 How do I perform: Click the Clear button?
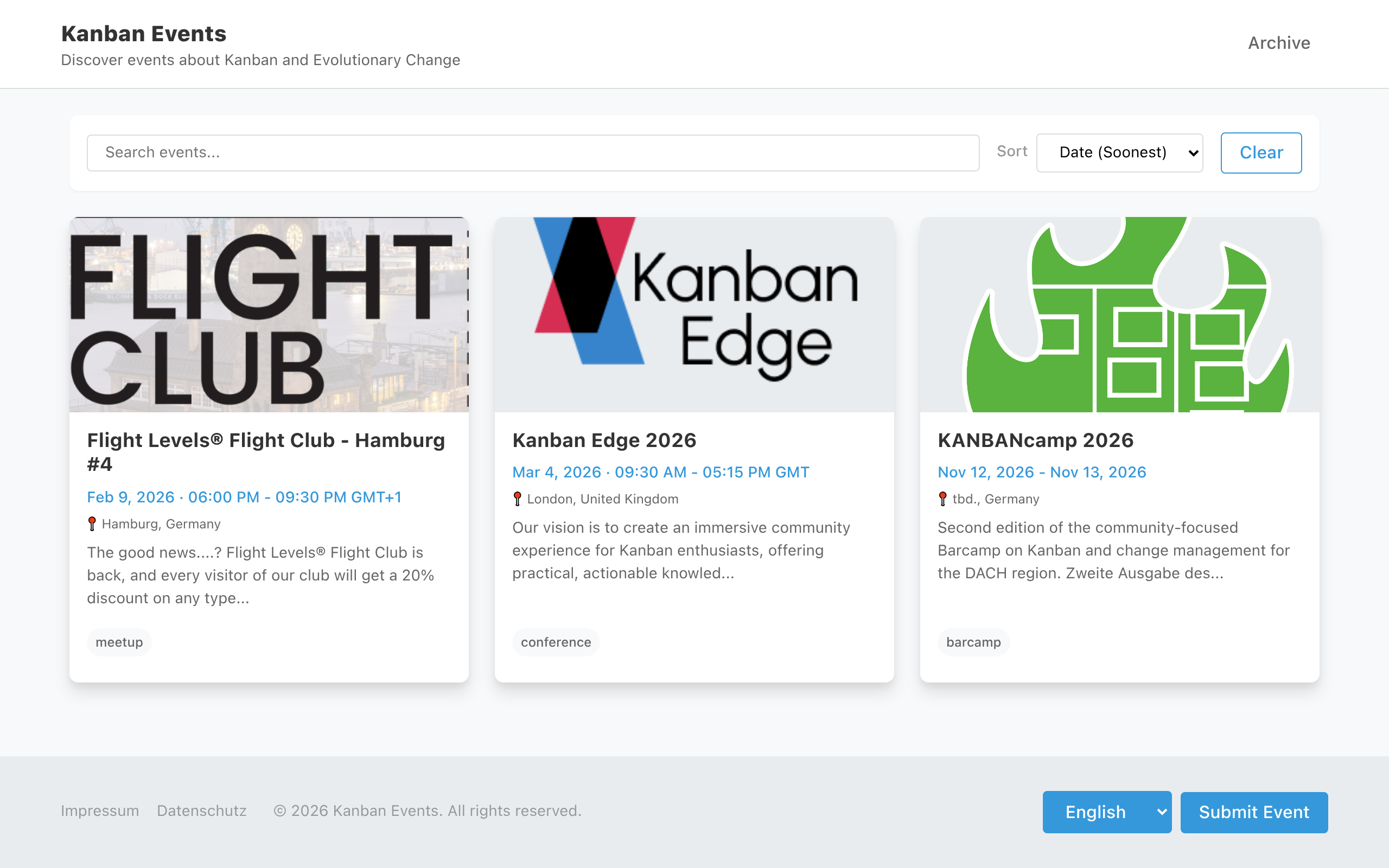pyautogui.click(x=1261, y=152)
